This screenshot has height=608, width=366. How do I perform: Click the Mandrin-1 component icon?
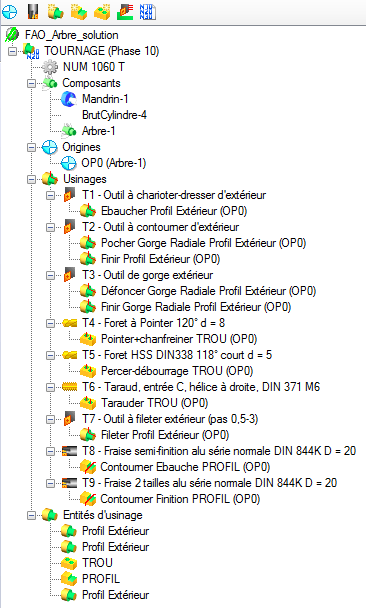coord(69,99)
